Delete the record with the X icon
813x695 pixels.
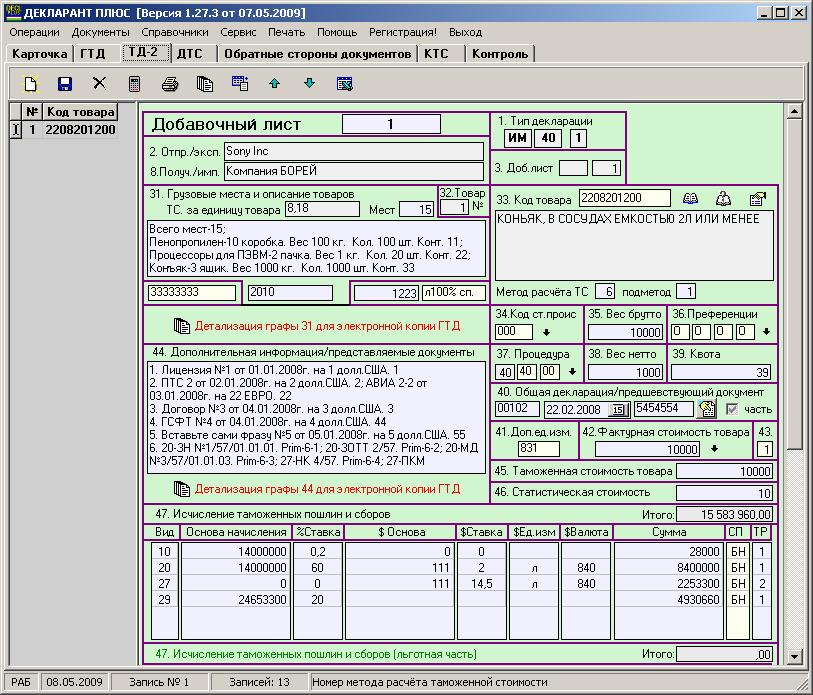click(99, 84)
